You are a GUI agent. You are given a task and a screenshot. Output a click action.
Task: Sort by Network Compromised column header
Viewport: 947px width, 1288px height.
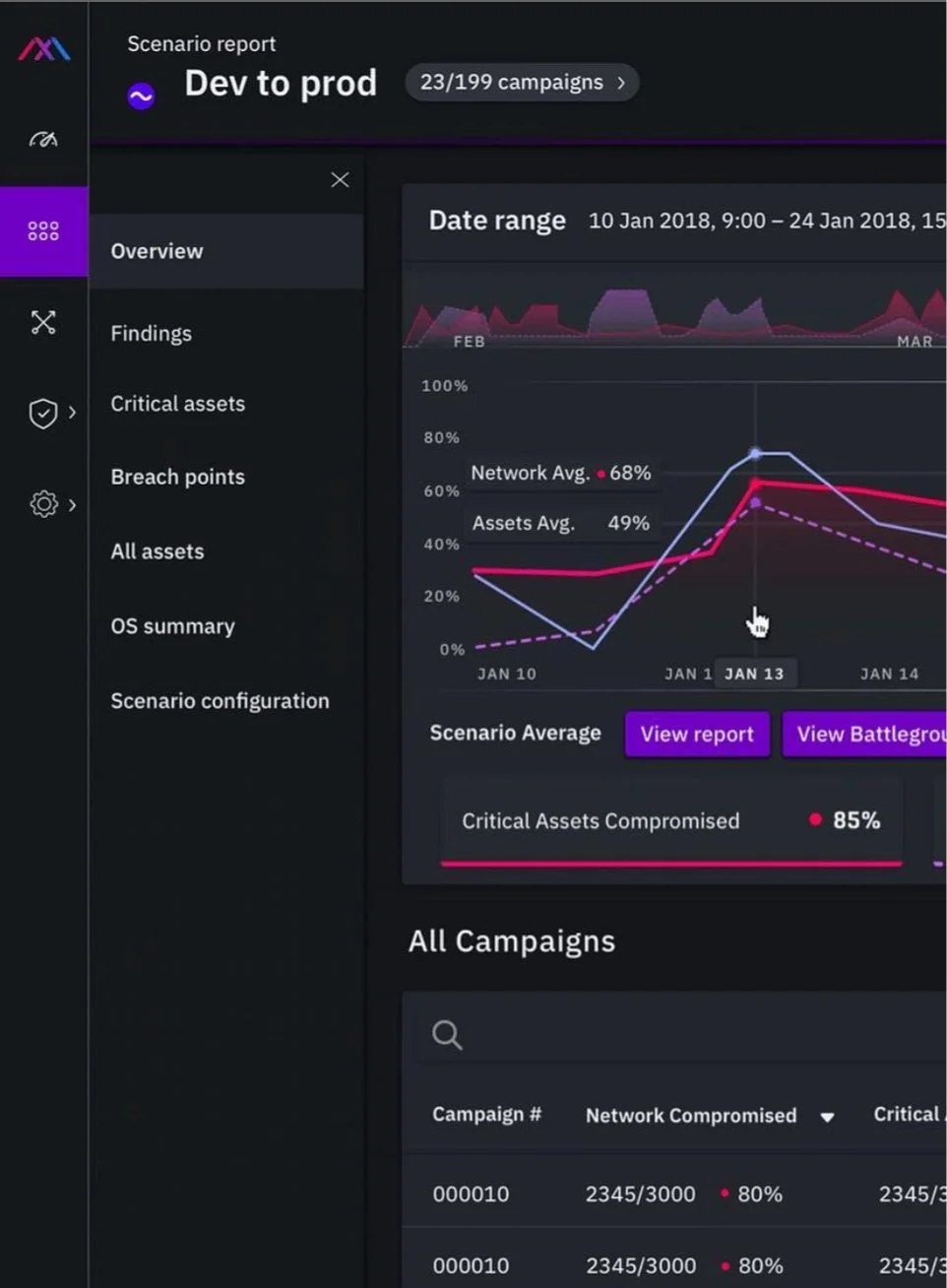tap(691, 1116)
